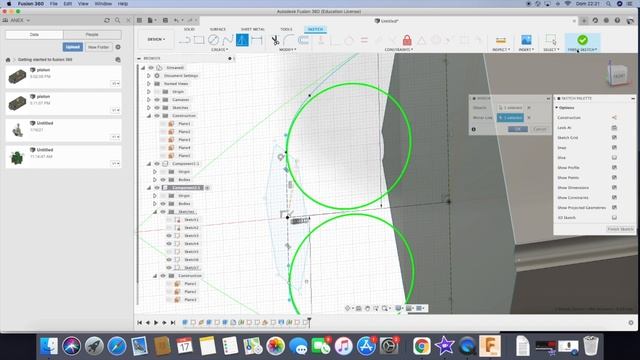
Task: Click the search icon in the data panel
Action: coord(118,20)
